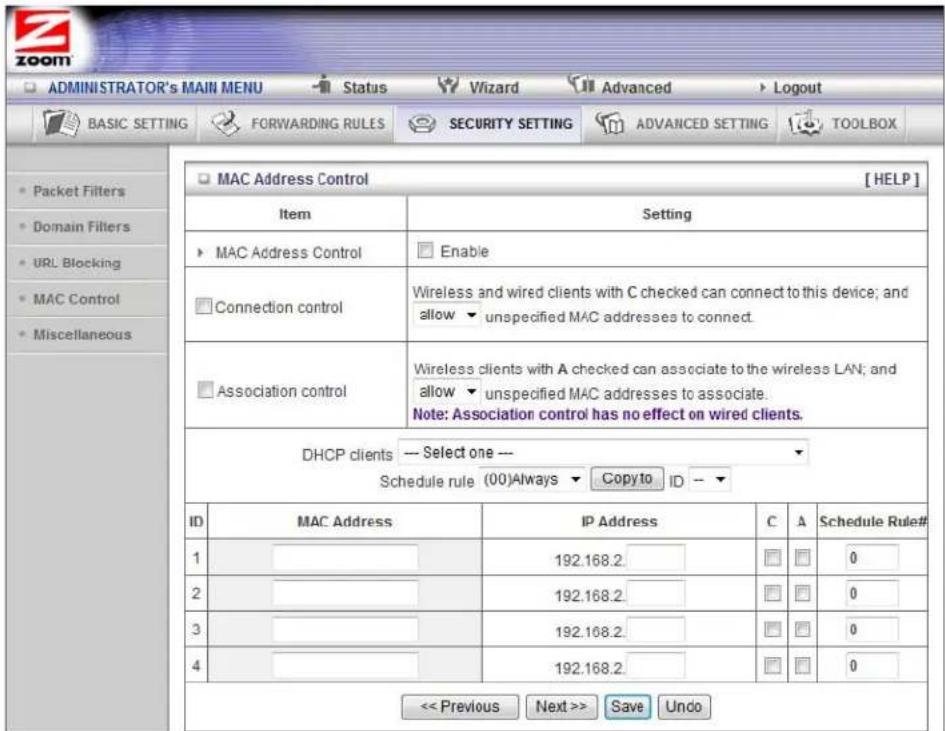The height and width of the screenshot is (731, 945).
Task: Click the Logout link
Action: click(797, 88)
